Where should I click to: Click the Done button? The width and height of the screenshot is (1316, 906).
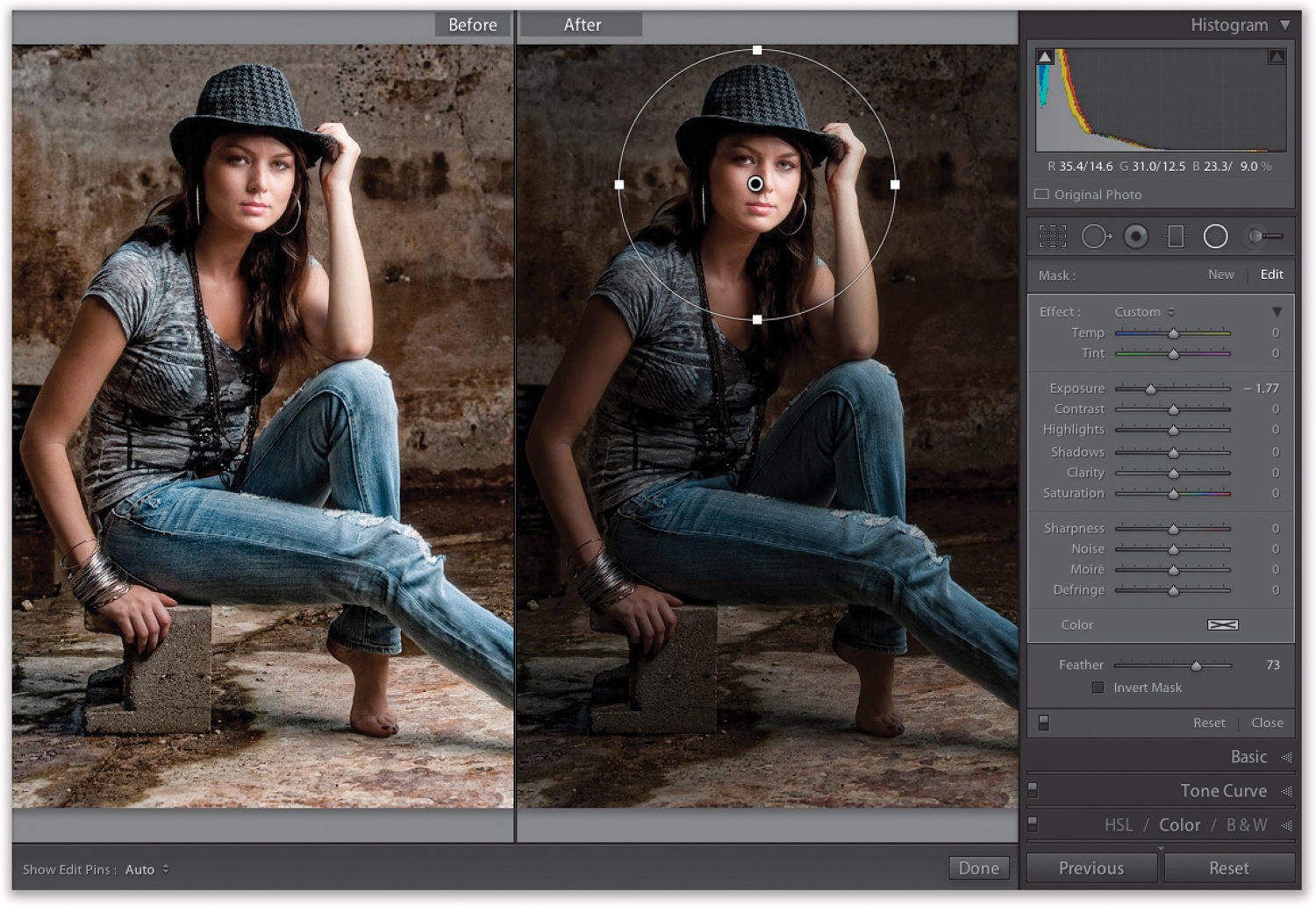tap(979, 867)
